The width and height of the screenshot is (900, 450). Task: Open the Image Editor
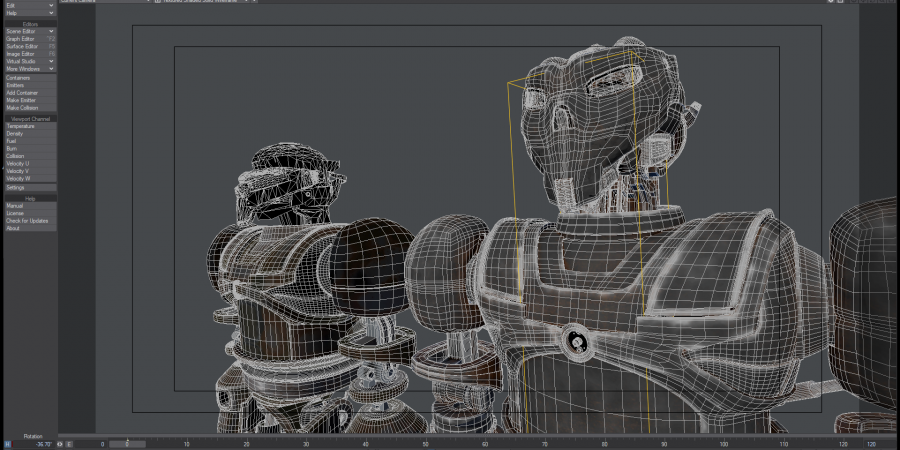[x=30, y=53]
